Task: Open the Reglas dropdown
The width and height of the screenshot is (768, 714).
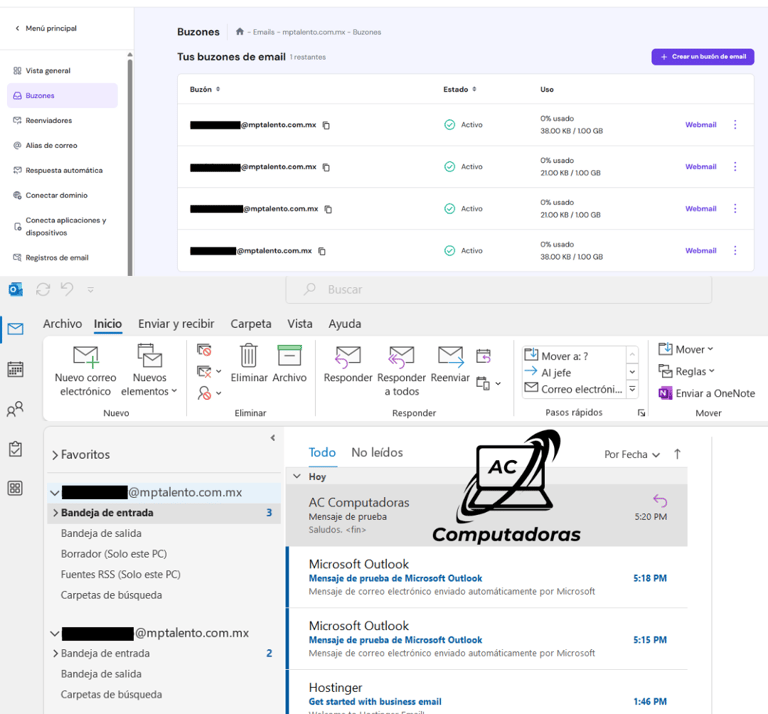Action: [x=686, y=371]
